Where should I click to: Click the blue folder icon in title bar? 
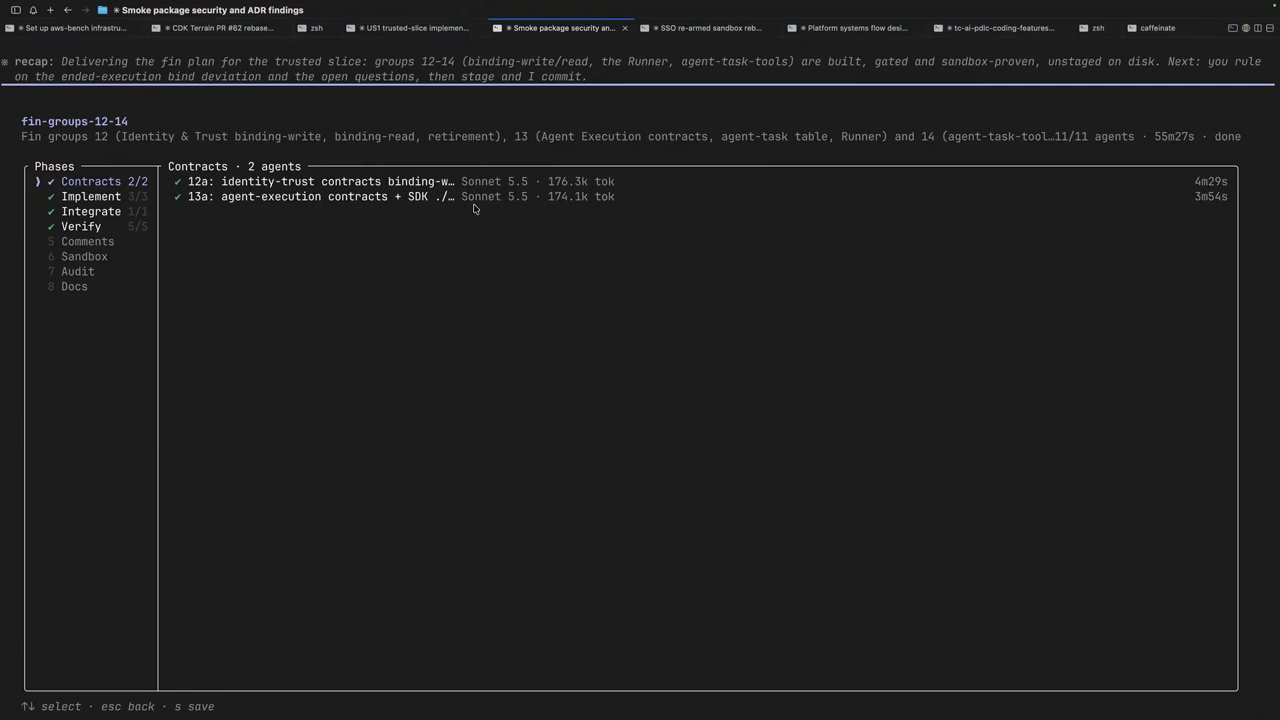[102, 10]
